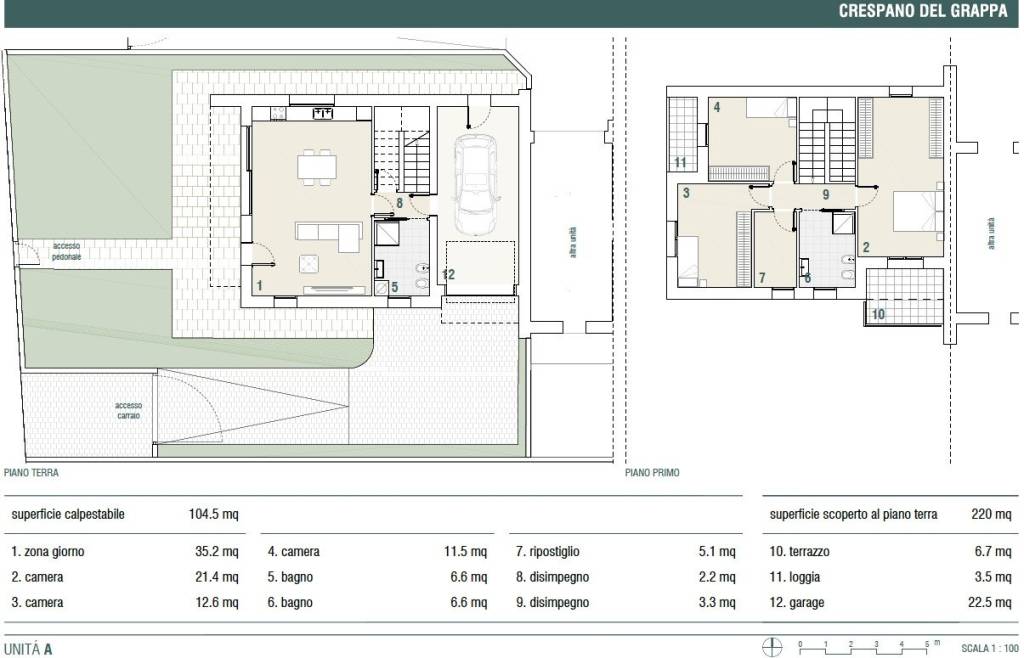Select the PIANO PRIMO caption
Image resolution: width=1024 pixels, height=658 pixels.
click(x=652, y=473)
